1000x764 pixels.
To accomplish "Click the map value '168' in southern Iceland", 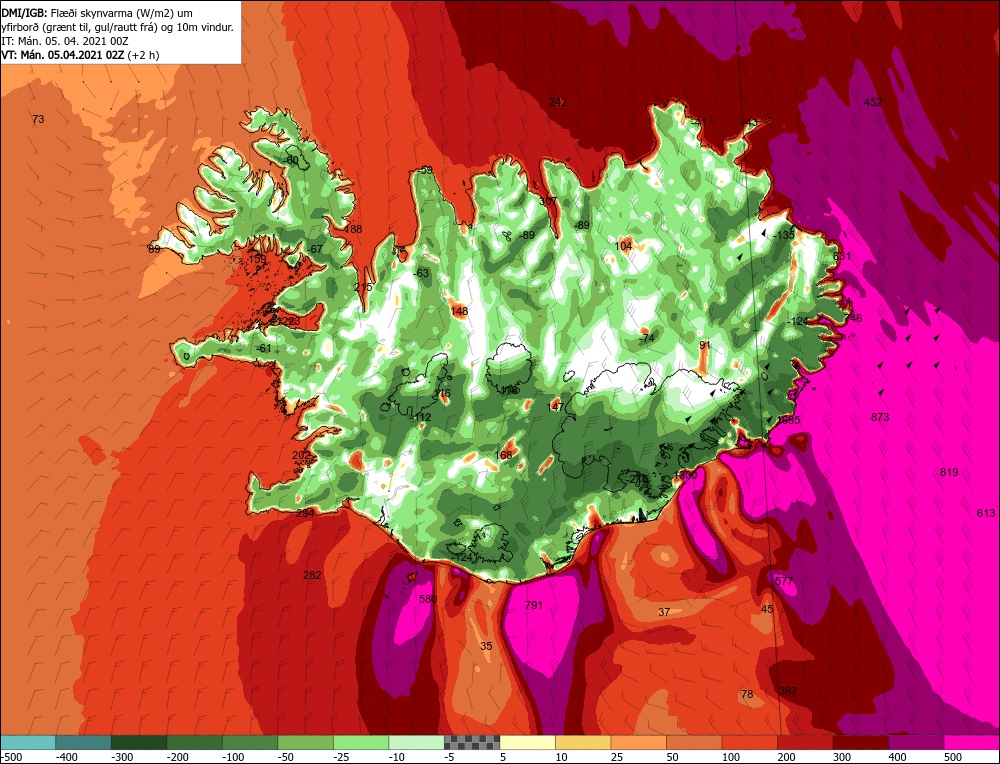I will [503, 455].
